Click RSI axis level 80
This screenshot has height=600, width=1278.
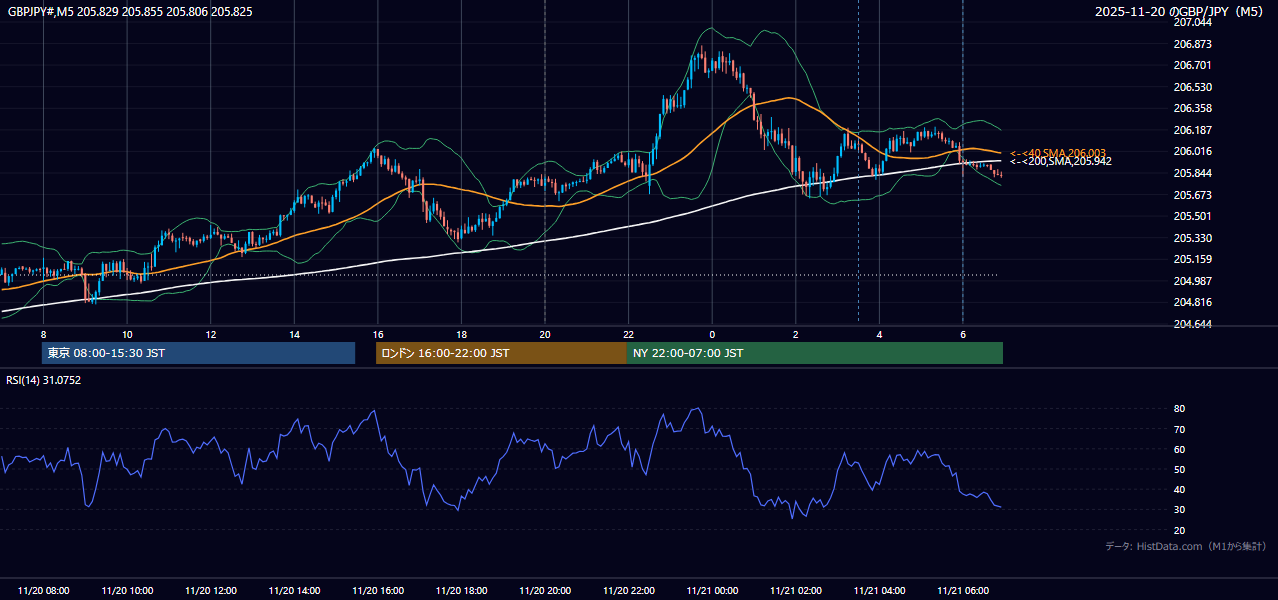point(1180,409)
